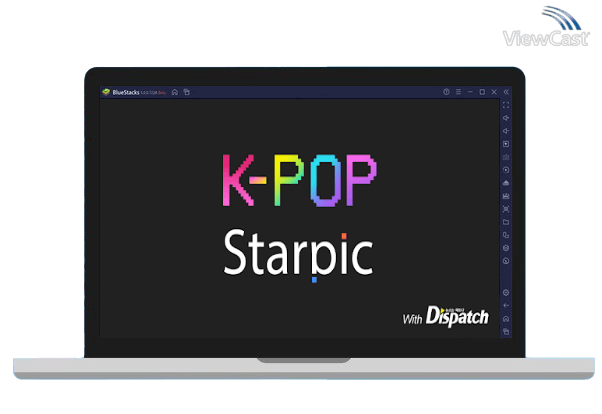Click the play-in-square icon in side toolbar
Viewport: 602px width, 414px height.
point(506,144)
